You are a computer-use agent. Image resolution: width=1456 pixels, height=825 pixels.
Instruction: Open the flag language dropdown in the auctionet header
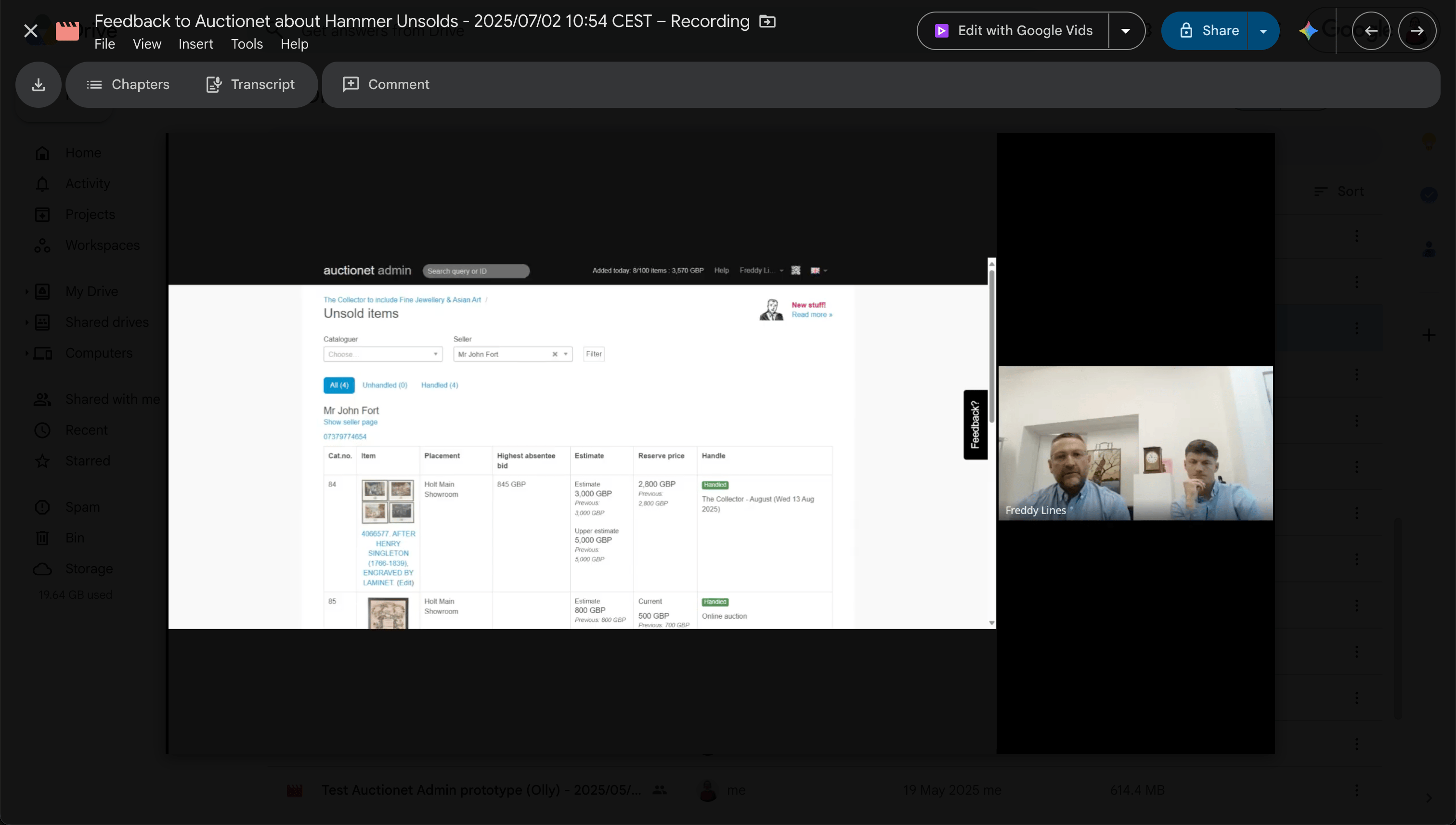(819, 271)
